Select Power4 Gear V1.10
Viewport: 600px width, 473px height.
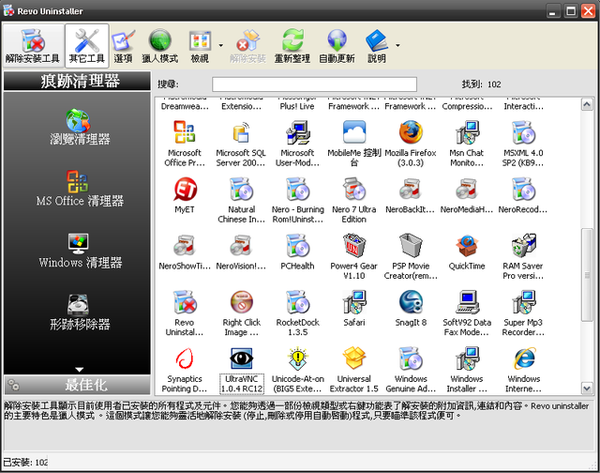point(354,256)
